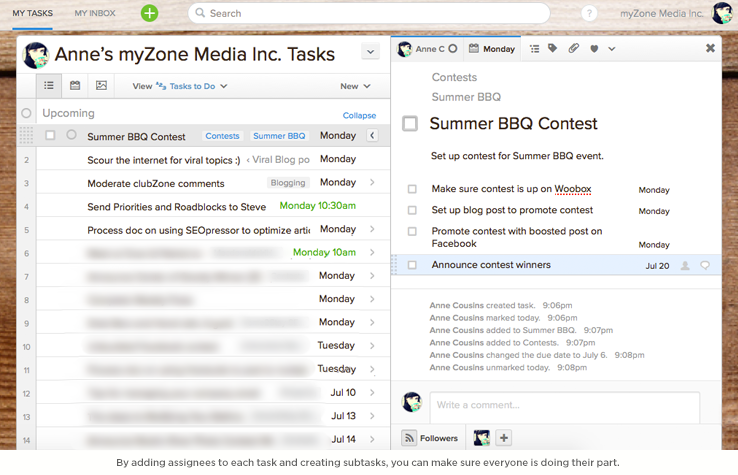The image size is (738, 475).
Task: Click the heart like icon
Action: click(594, 49)
